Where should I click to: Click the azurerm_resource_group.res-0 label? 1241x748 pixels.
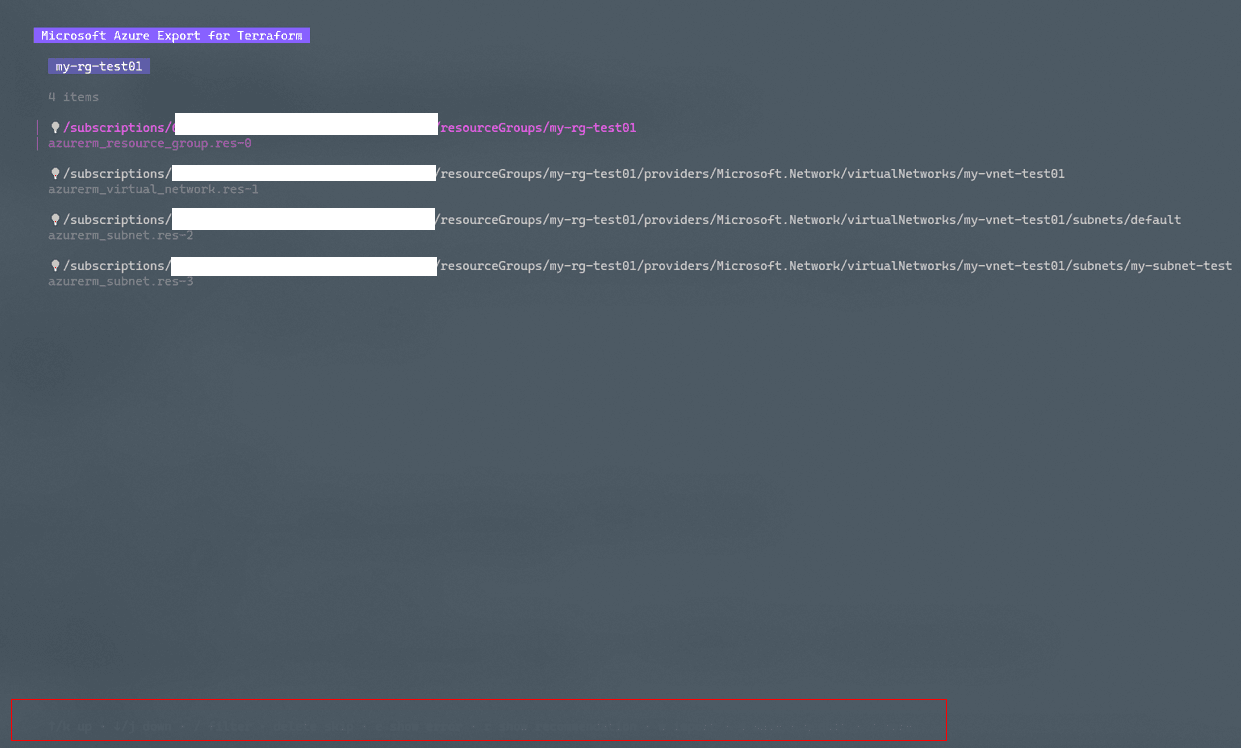coord(150,144)
